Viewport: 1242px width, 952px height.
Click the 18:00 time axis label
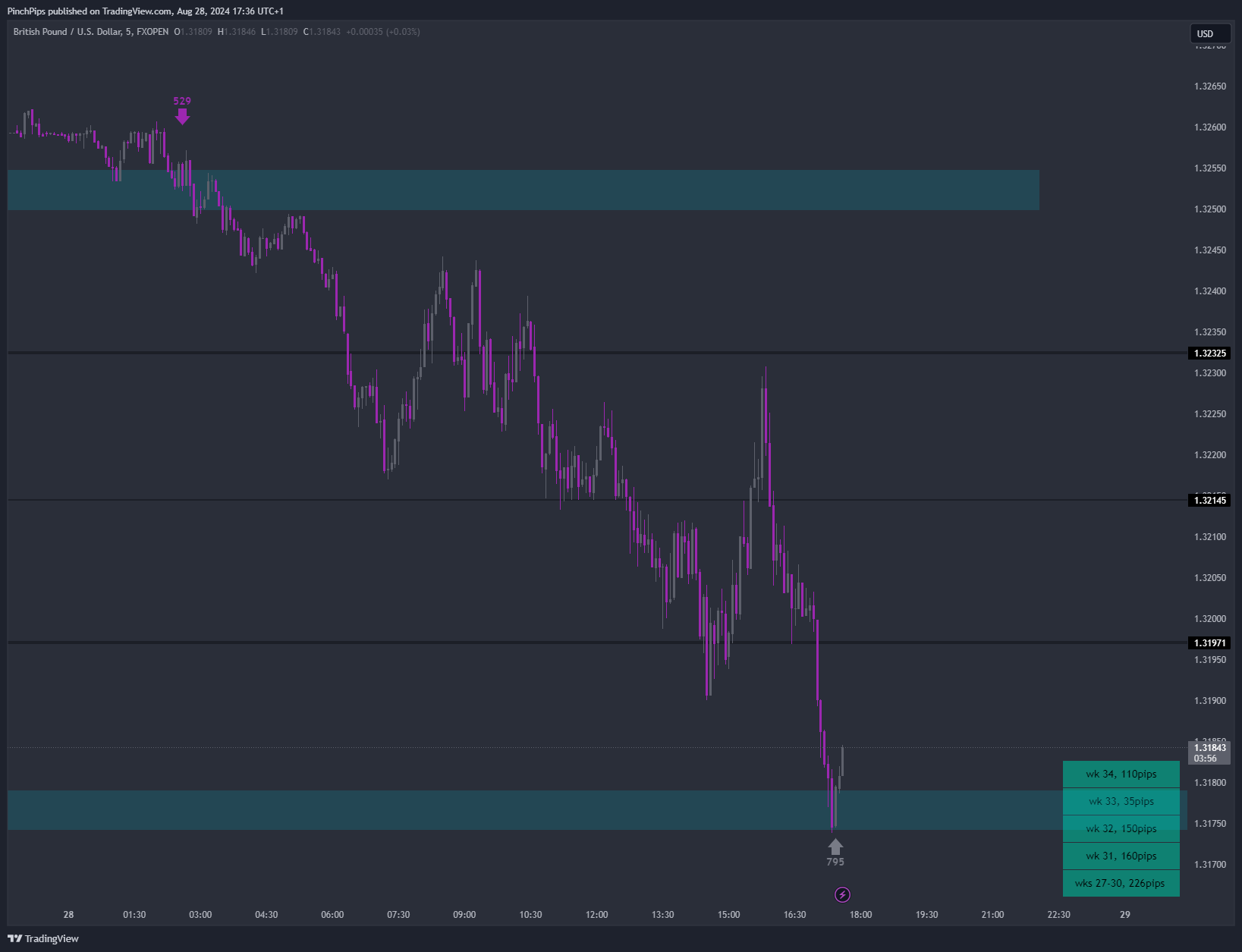click(860, 915)
